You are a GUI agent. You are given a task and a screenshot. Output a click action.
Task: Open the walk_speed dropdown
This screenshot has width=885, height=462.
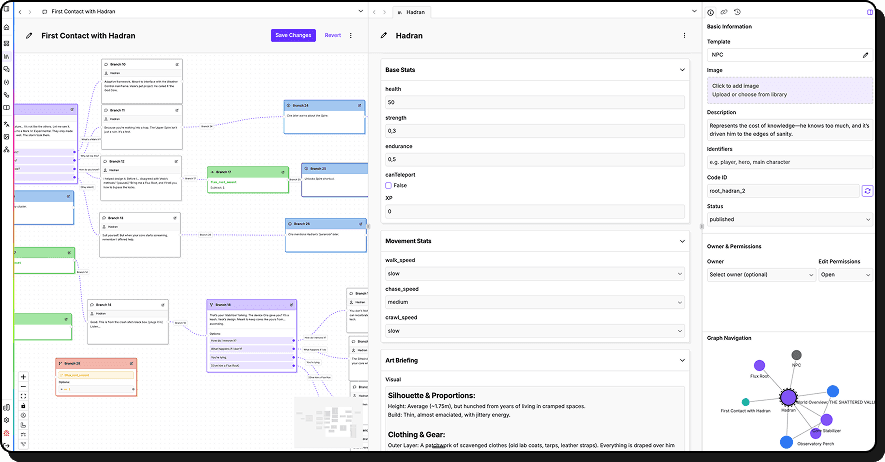[x=534, y=274]
